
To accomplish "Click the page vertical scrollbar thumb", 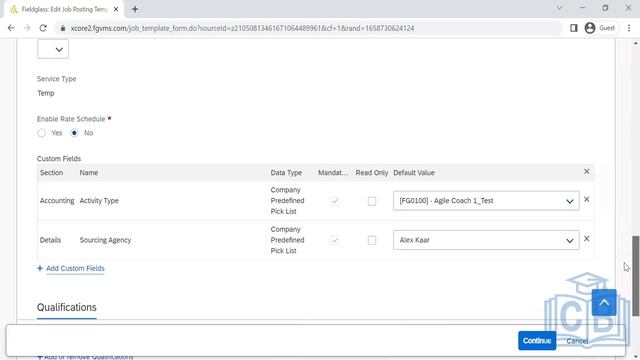I will [x=636, y=276].
